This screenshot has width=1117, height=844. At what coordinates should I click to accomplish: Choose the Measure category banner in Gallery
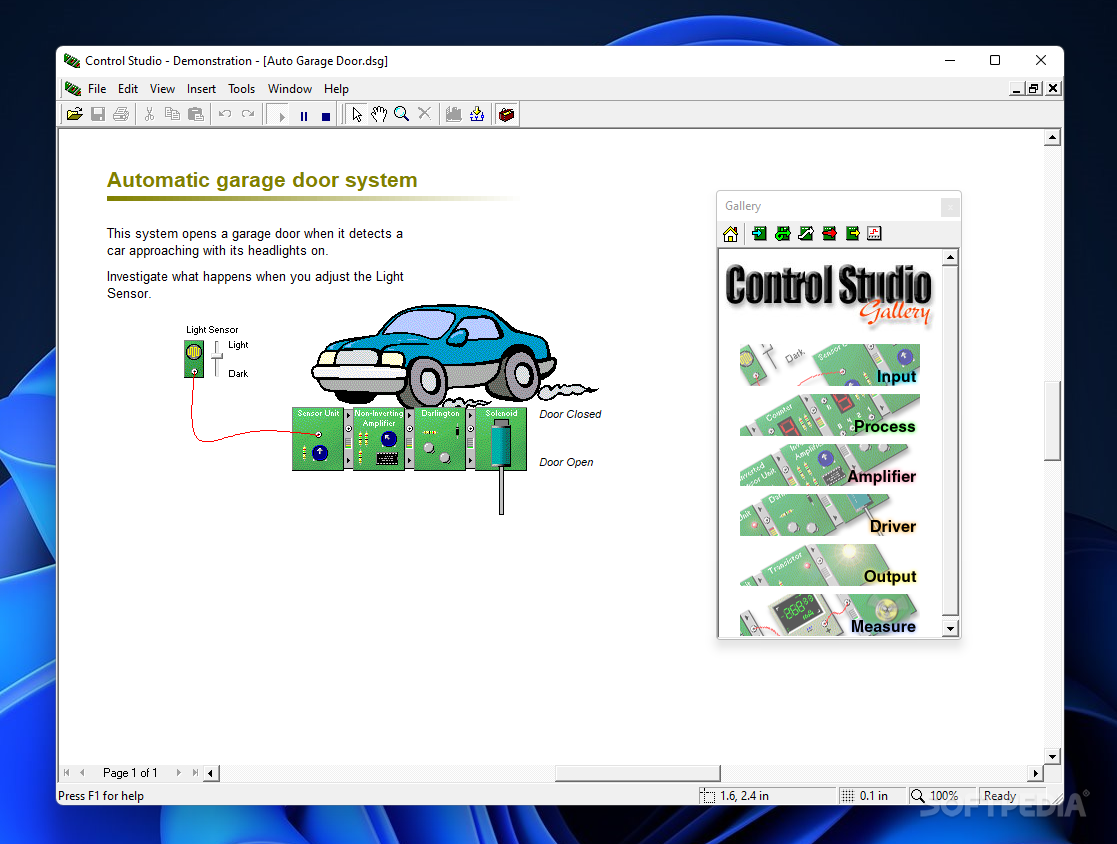pos(830,615)
